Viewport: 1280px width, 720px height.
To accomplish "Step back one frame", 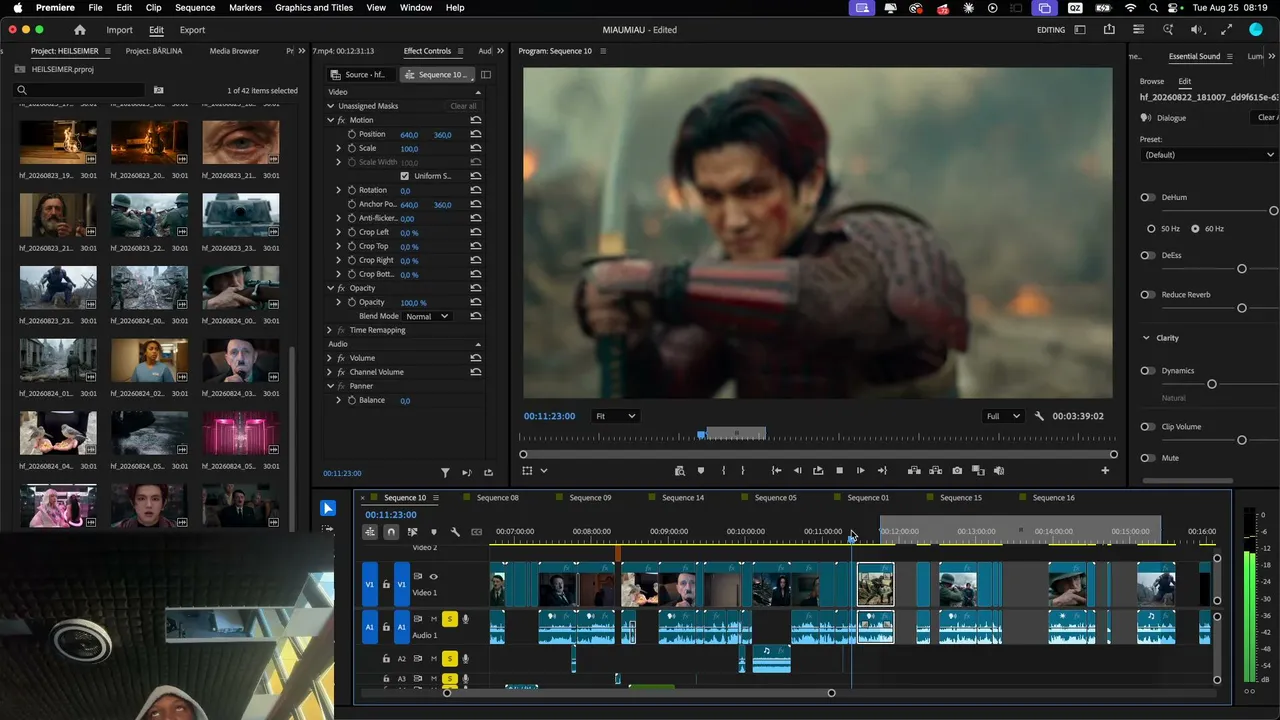I will point(797,470).
